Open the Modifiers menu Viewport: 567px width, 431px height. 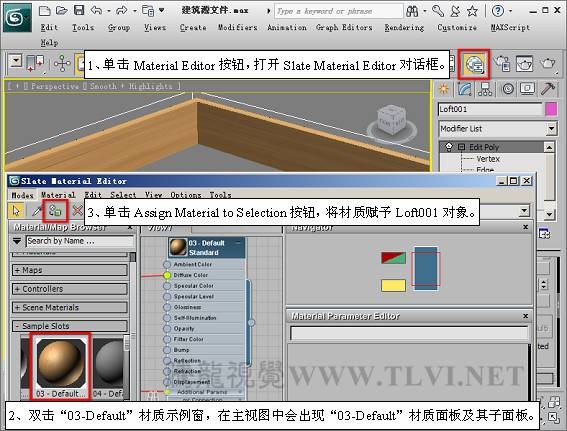click(x=237, y=27)
